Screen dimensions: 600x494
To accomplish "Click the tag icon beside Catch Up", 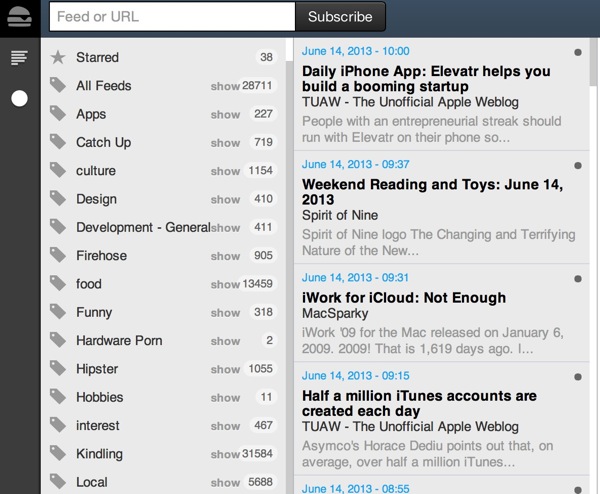I will 58,142.
